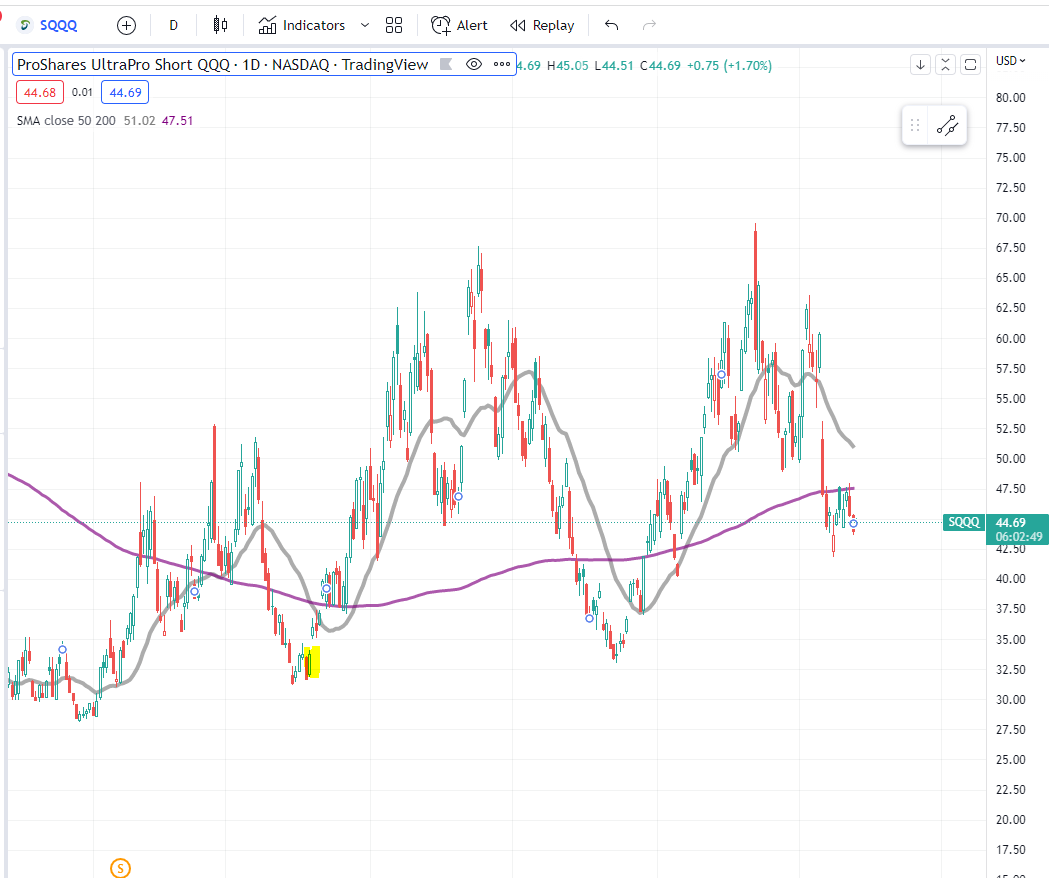Click the 70.00 price axis label

(x=1010, y=217)
